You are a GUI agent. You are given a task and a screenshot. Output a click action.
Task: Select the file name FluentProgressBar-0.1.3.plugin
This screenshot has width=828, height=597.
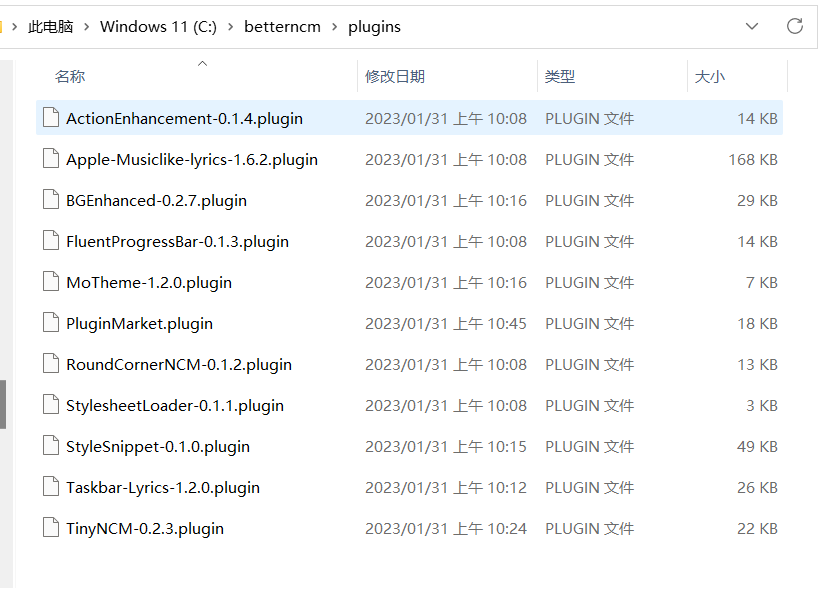(177, 241)
